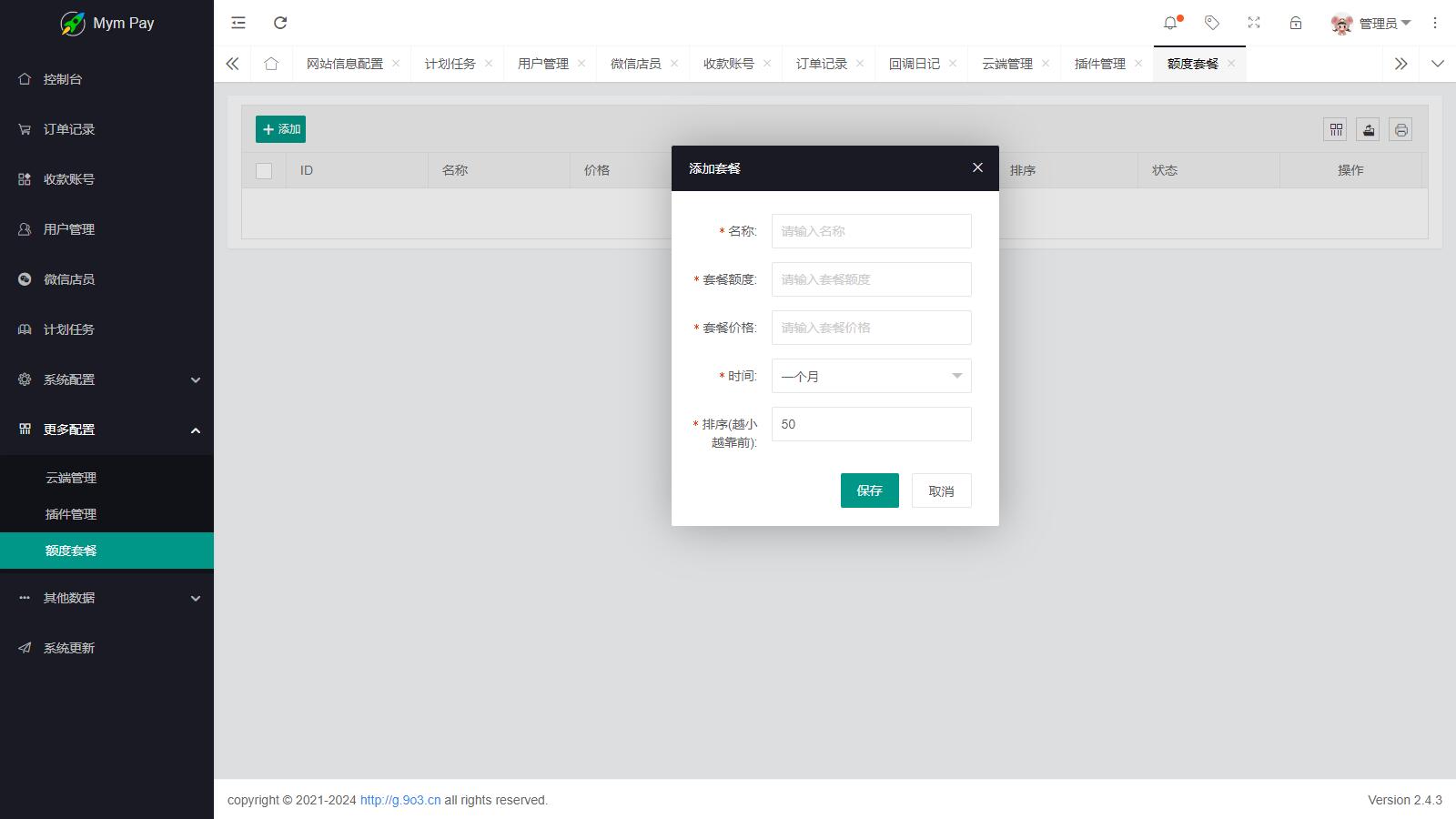Click the lock screen icon
The width and height of the screenshot is (1456, 819).
coord(1296,23)
